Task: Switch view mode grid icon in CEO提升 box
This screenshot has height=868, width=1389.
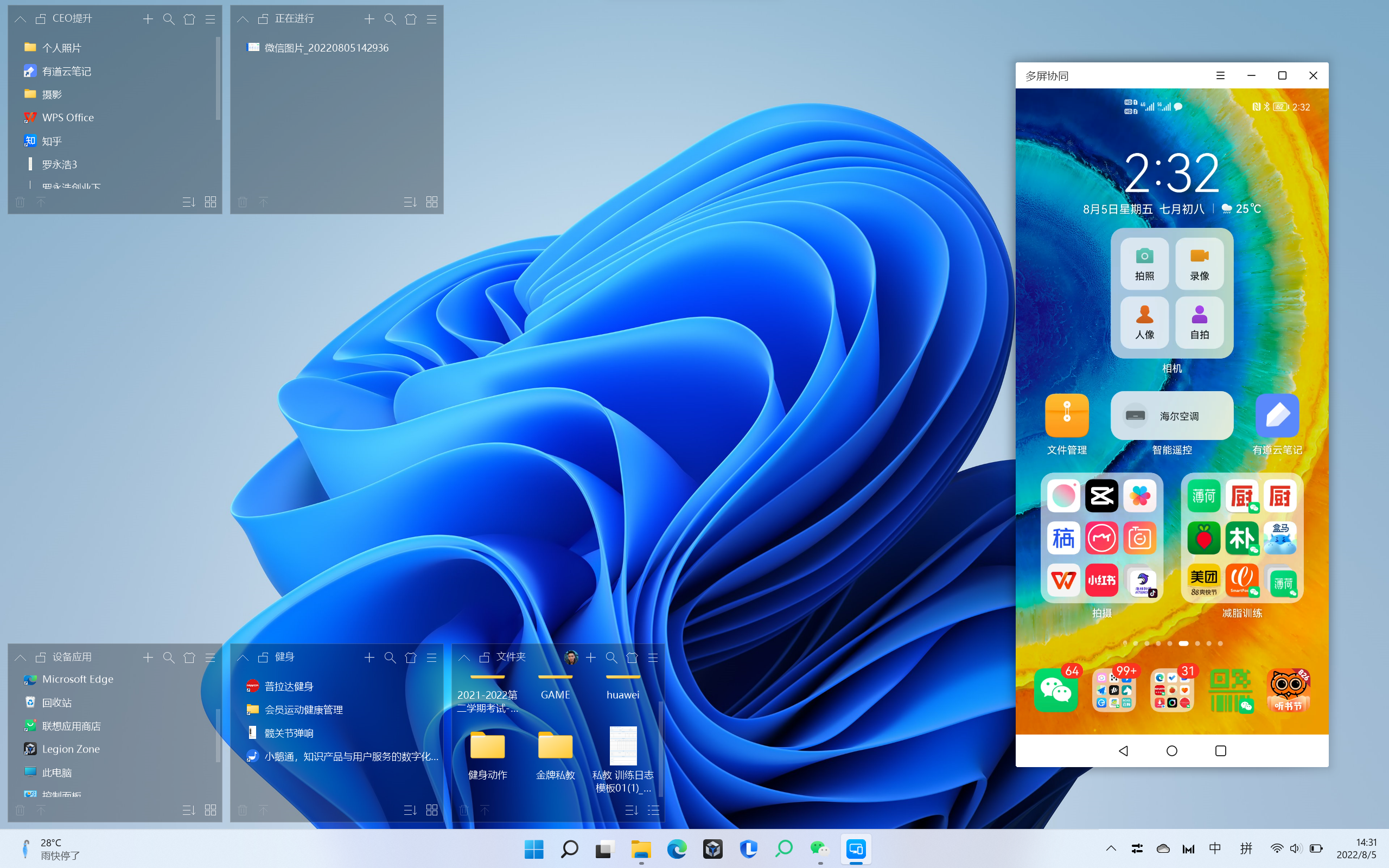Action: [210, 202]
